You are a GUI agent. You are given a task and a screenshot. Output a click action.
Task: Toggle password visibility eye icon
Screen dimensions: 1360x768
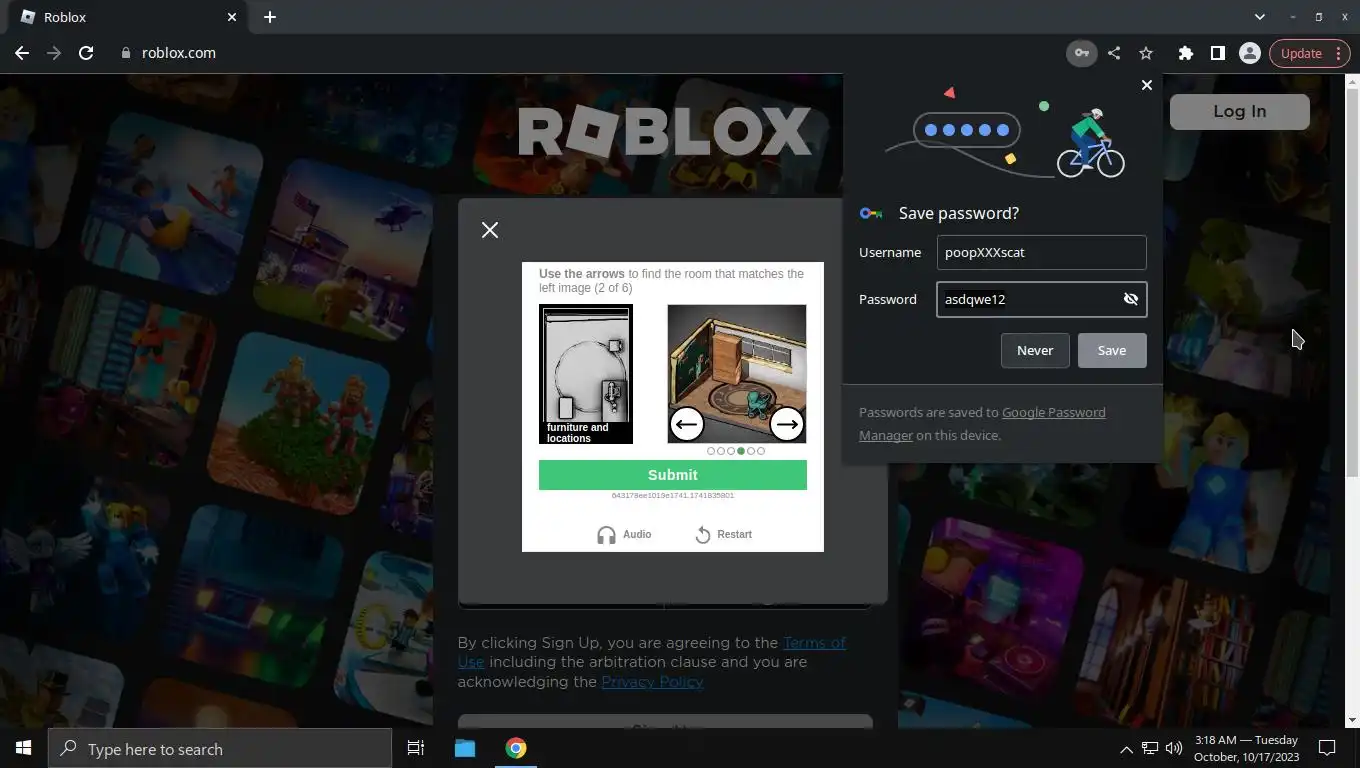tap(1131, 299)
